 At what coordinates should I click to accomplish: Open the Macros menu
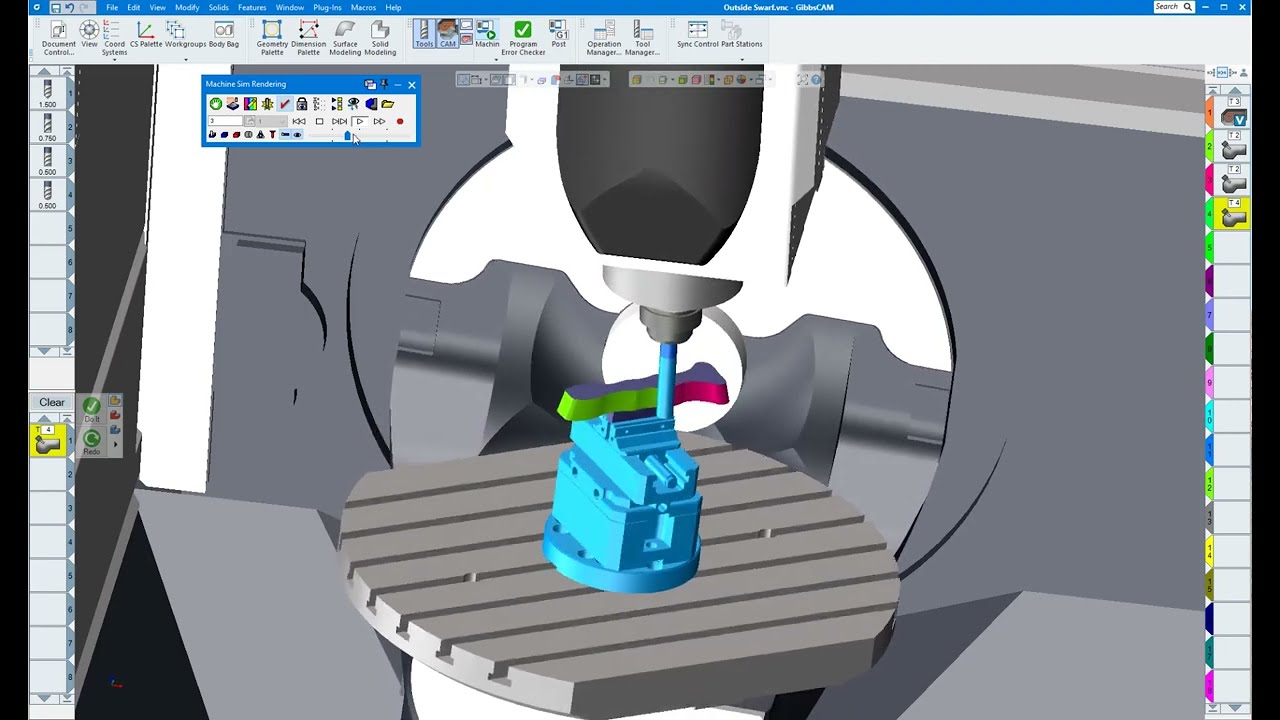coord(363,7)
